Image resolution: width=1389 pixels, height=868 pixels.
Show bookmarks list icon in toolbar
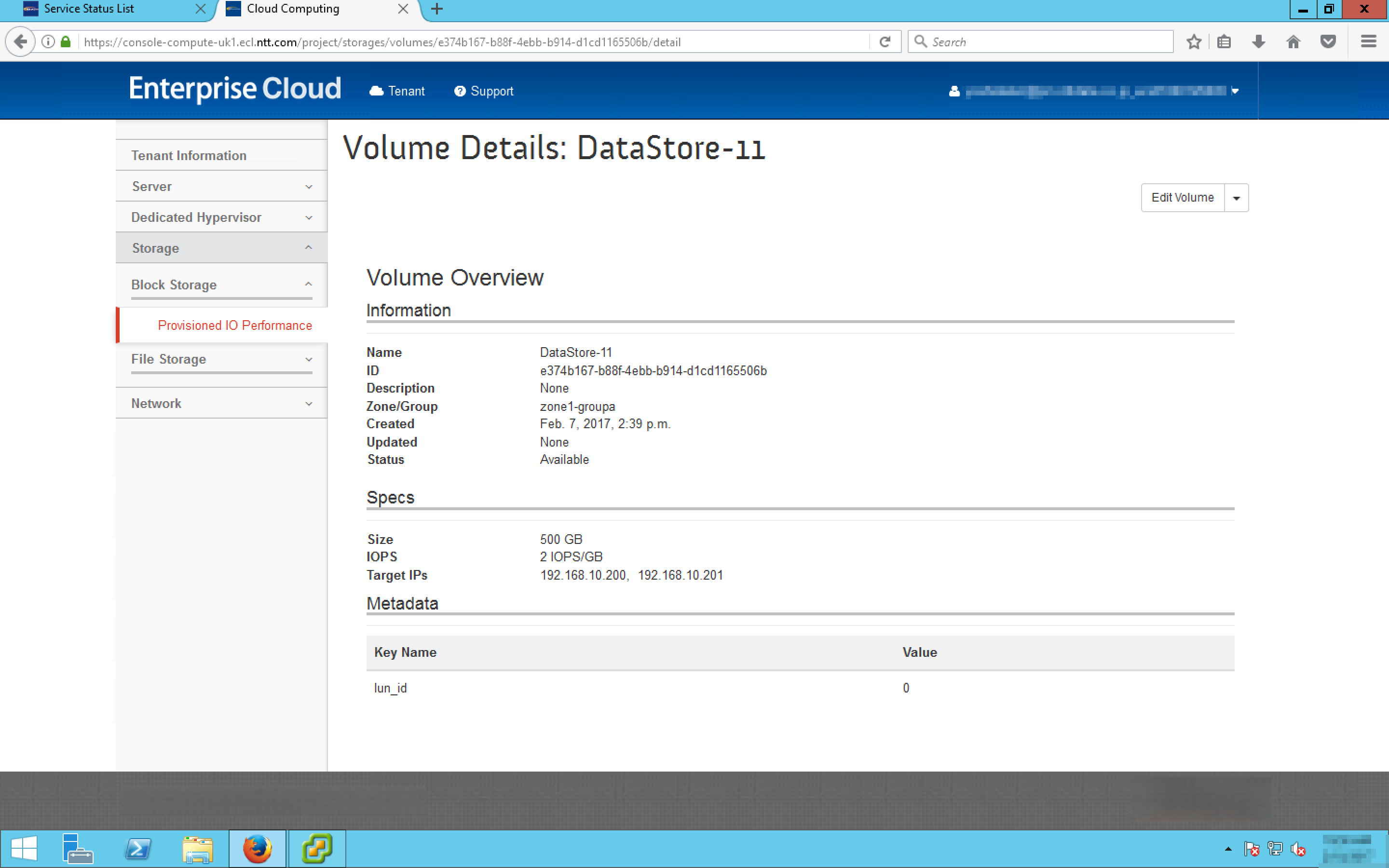(1224, 41)
